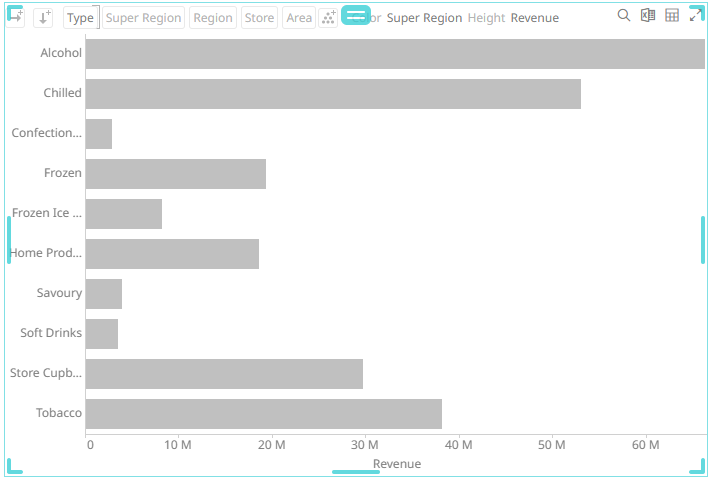Click the add breakdown hierarchy icon
713x484 pixels.
tap(15, 16)
